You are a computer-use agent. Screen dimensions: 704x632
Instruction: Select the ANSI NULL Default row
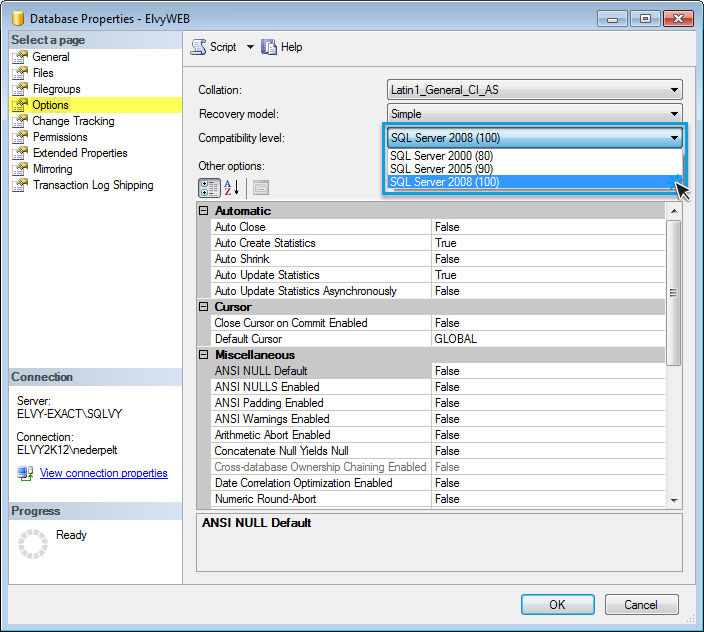pos(438,371)
